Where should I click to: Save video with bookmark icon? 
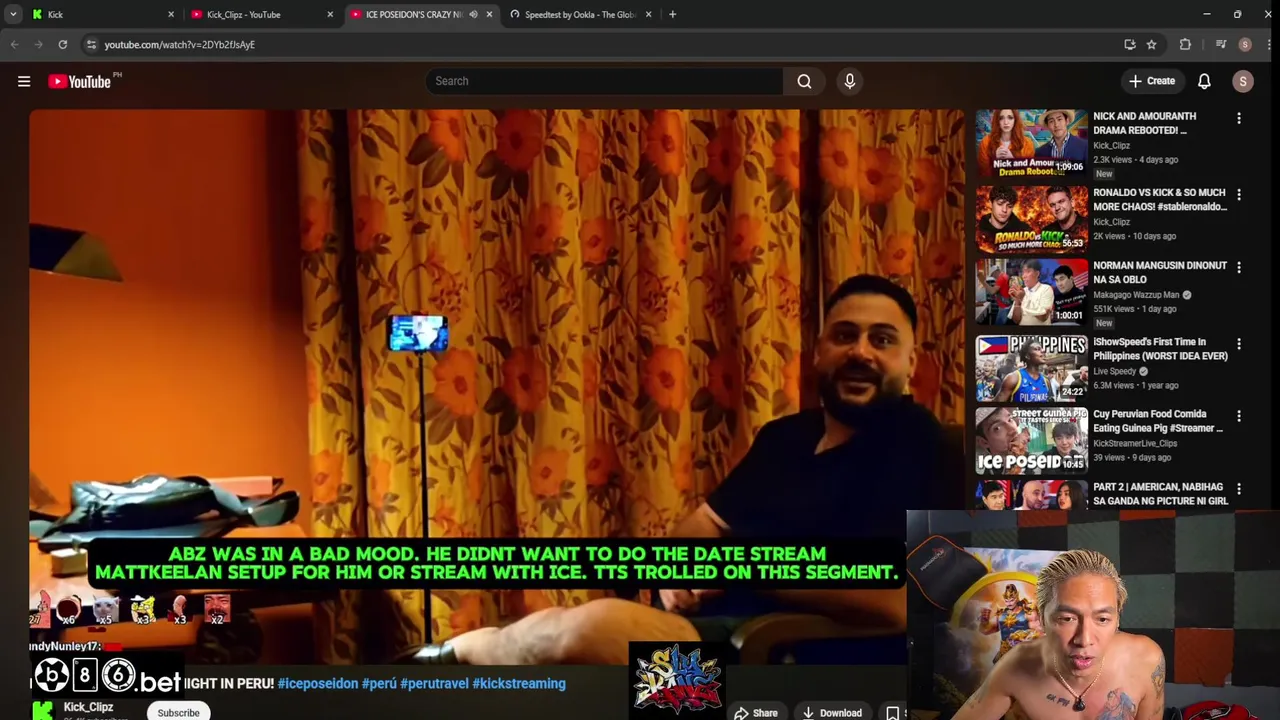tap(893, 713)
